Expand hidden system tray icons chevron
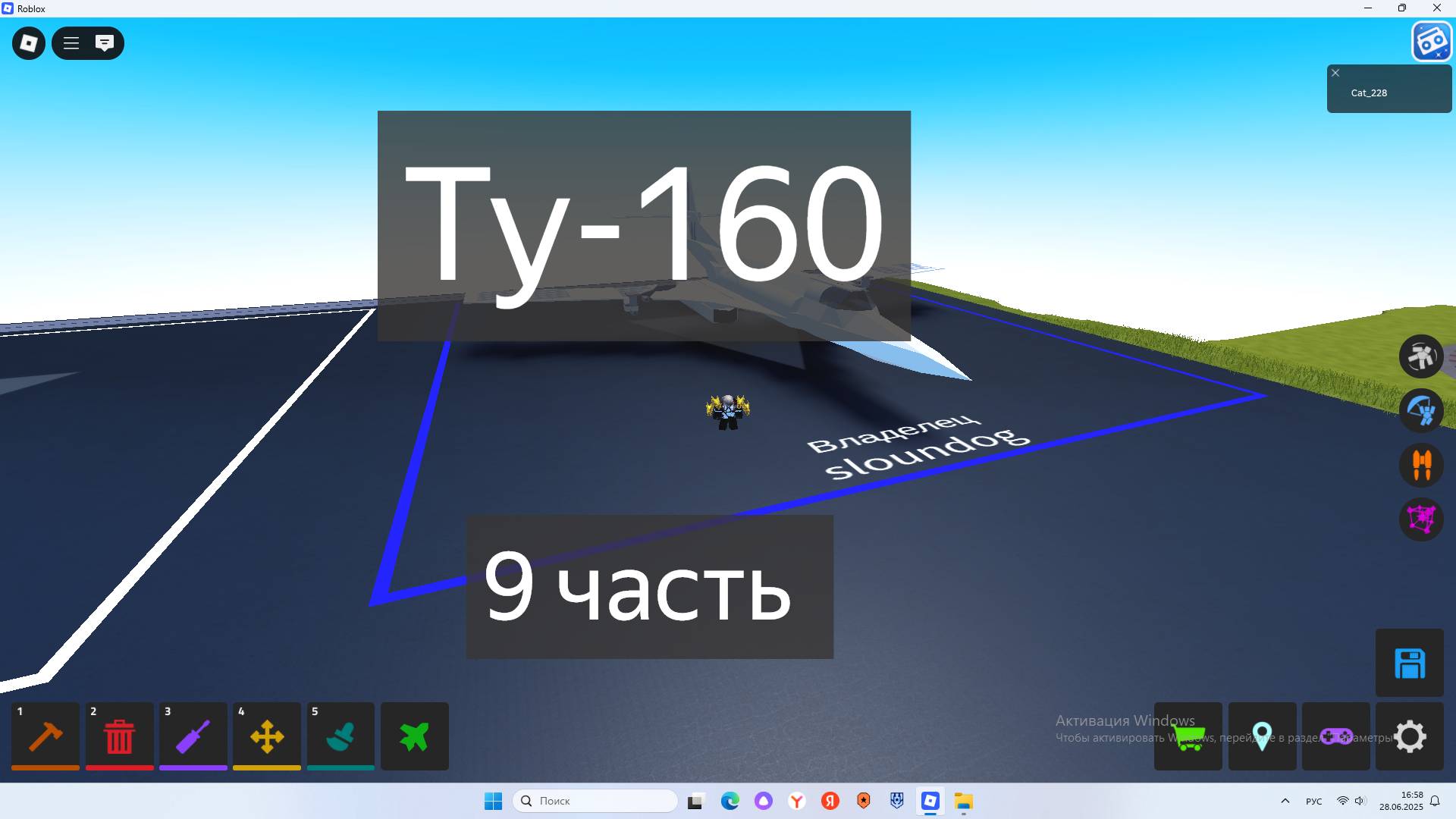The height and width of the screenshot is (819, 1456). 1285,801
